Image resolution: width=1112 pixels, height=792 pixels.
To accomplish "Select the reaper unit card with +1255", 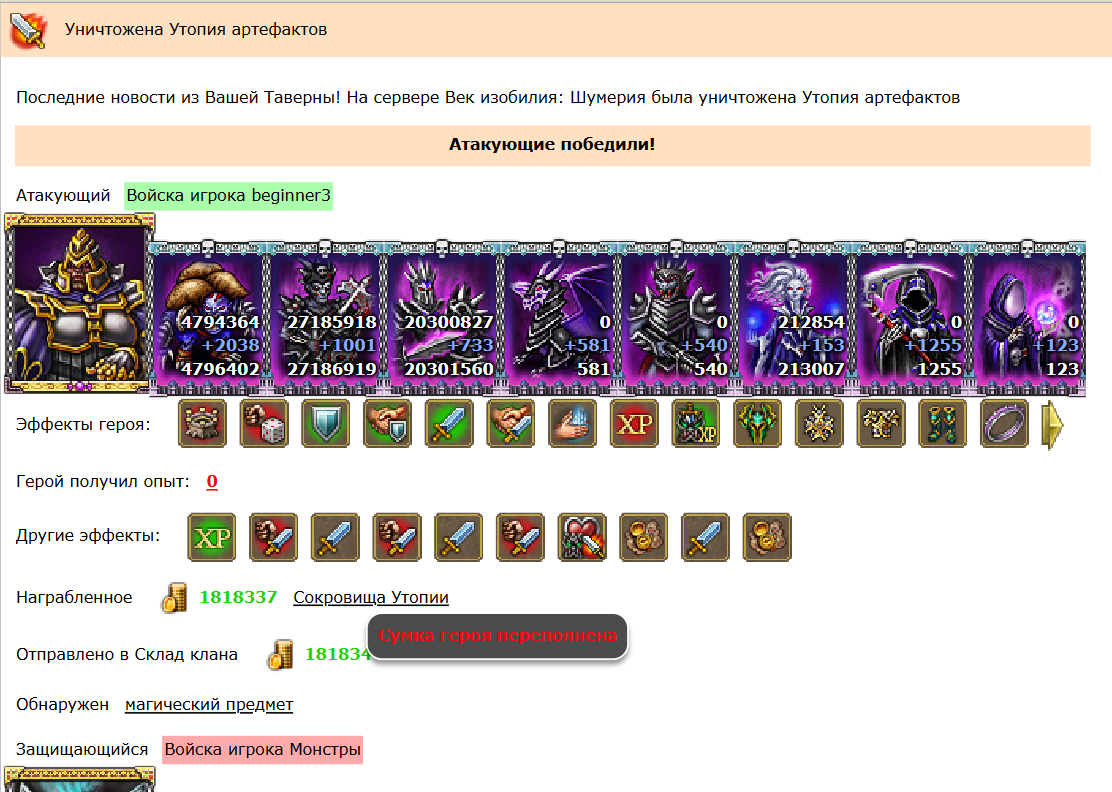I will 911,317.
